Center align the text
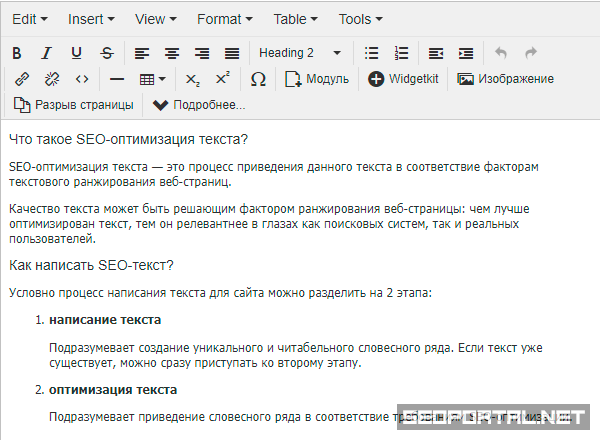This screenshot has width=600, height=440. coord(172,53)
